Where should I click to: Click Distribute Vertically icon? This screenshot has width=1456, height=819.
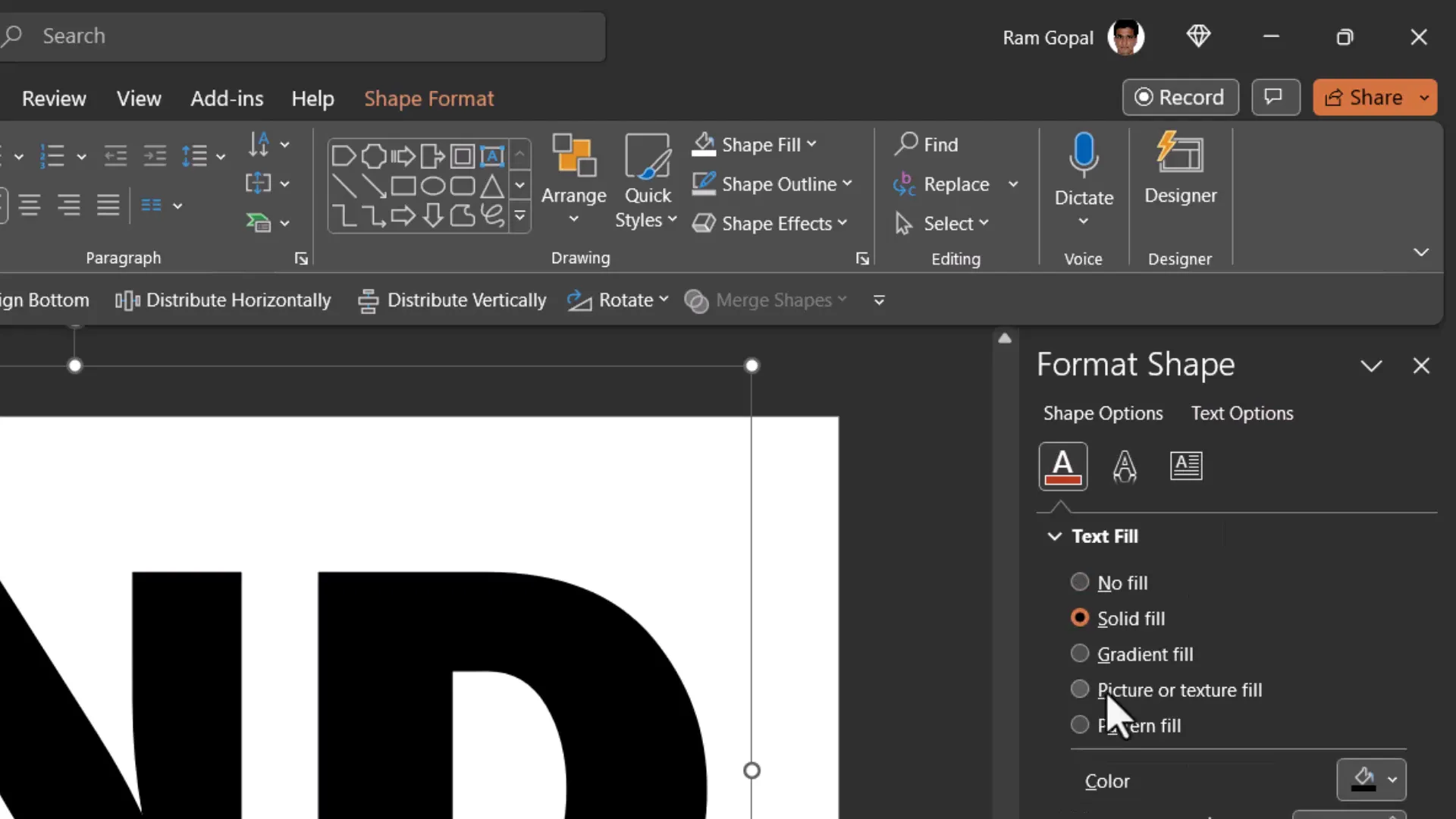pos(369,300)
